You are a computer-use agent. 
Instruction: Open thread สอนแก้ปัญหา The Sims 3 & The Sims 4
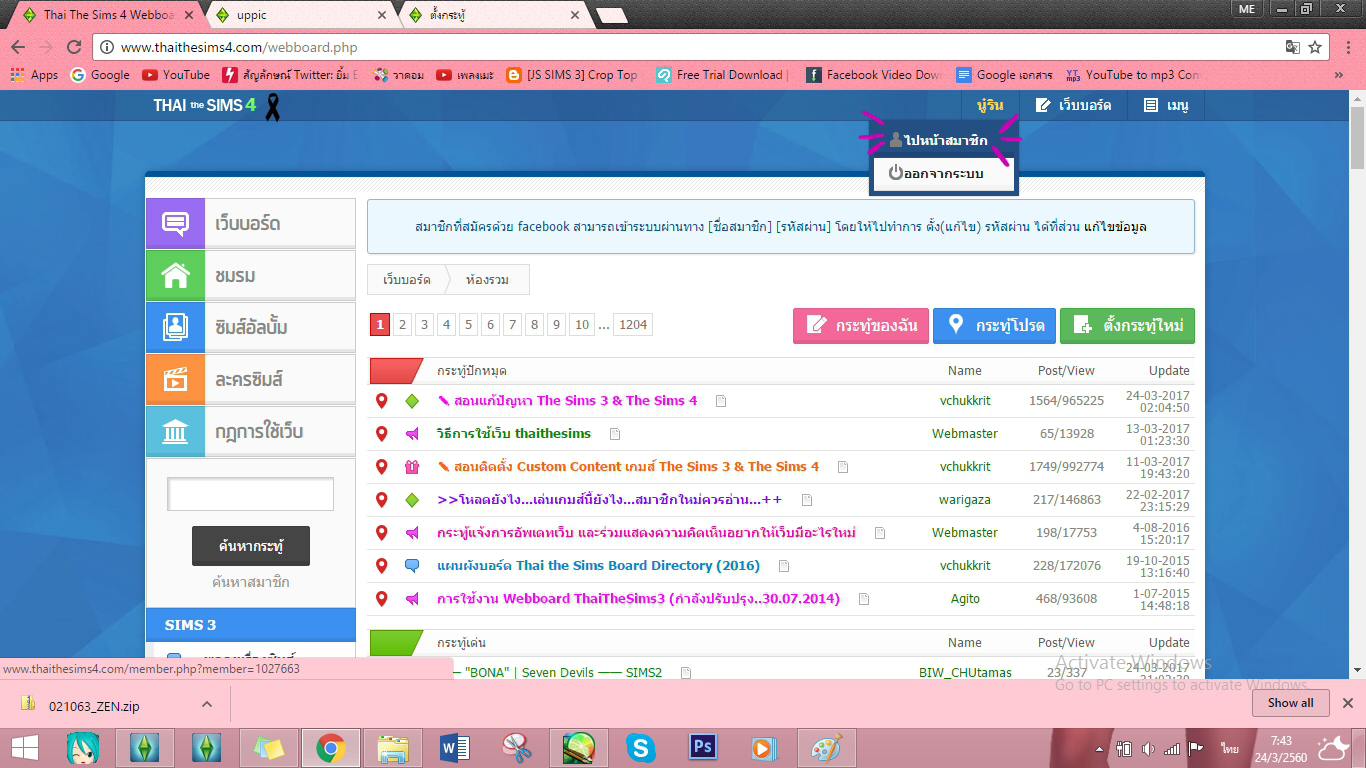pyautogui.click(x=568, y=401)
